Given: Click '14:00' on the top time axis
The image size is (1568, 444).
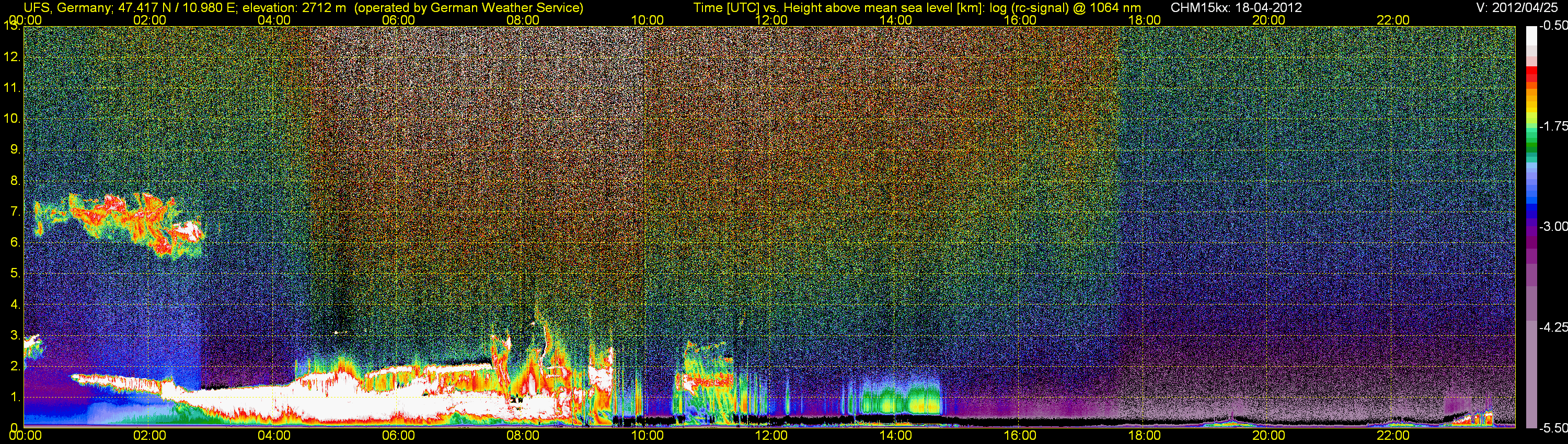Looking at the screenshot, I should (896, 20).
